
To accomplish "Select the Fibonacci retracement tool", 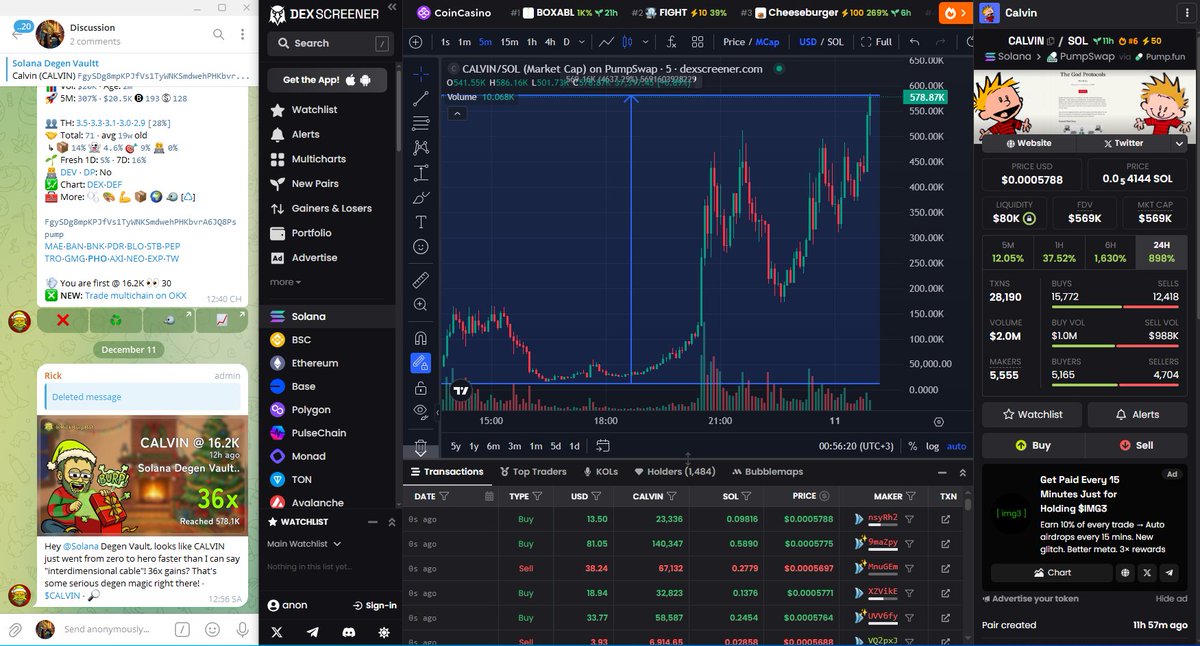I will 421,122.
